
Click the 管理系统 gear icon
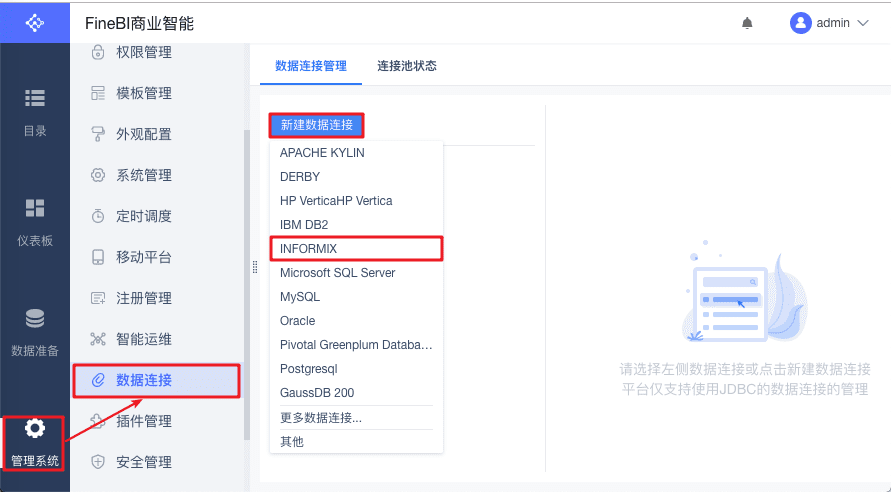click(x=35, y=429)
